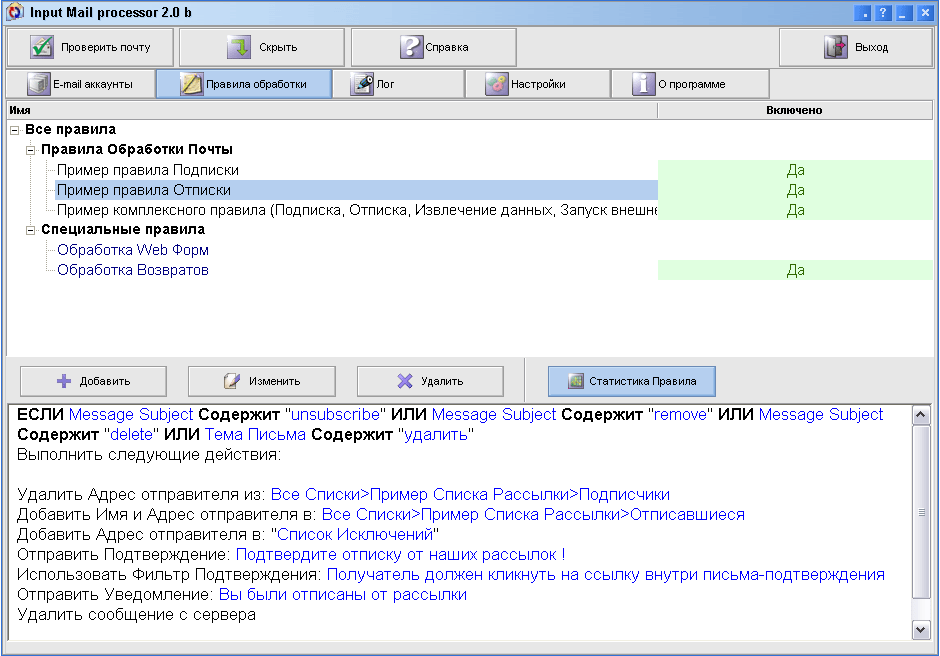Open Справка via question mark icon
This screenshot has width=940, height=656.
pyautogui.click(x=411, y=47)
